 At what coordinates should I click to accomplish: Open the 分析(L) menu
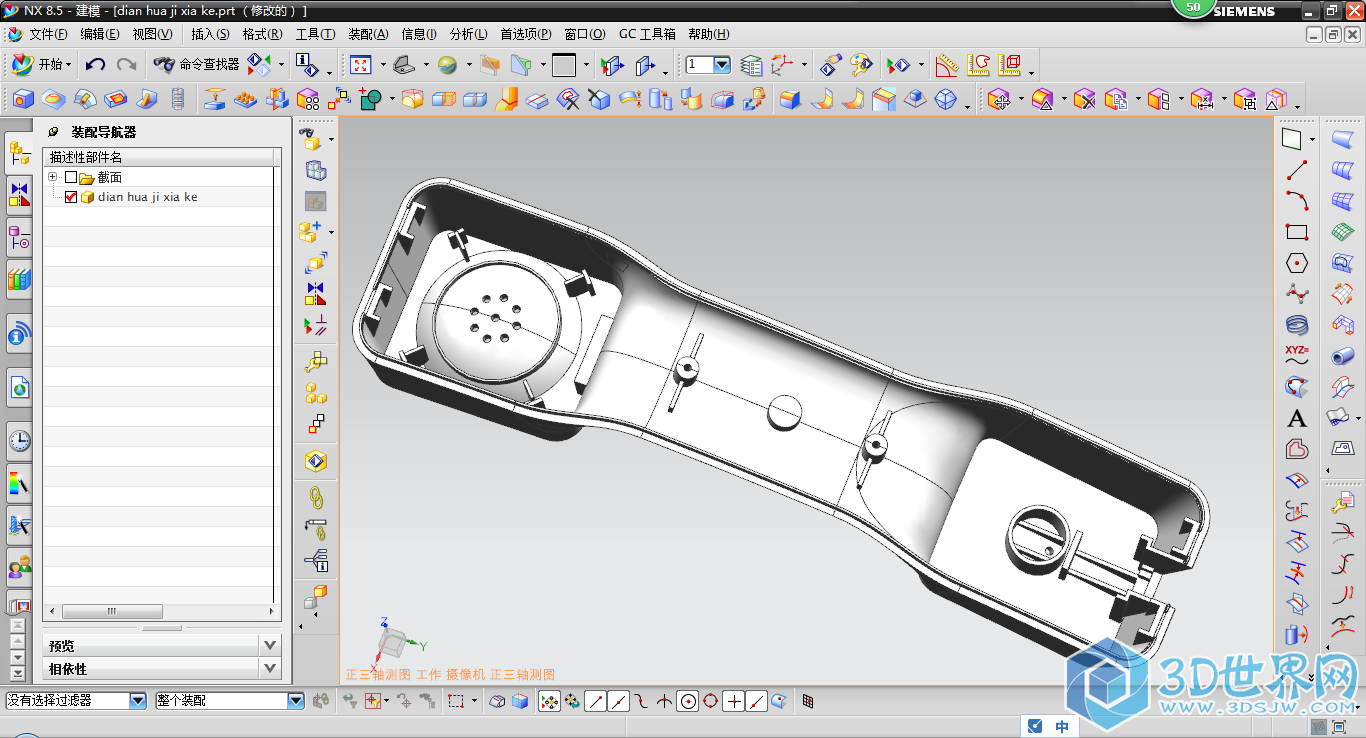(x=469, y=34)
